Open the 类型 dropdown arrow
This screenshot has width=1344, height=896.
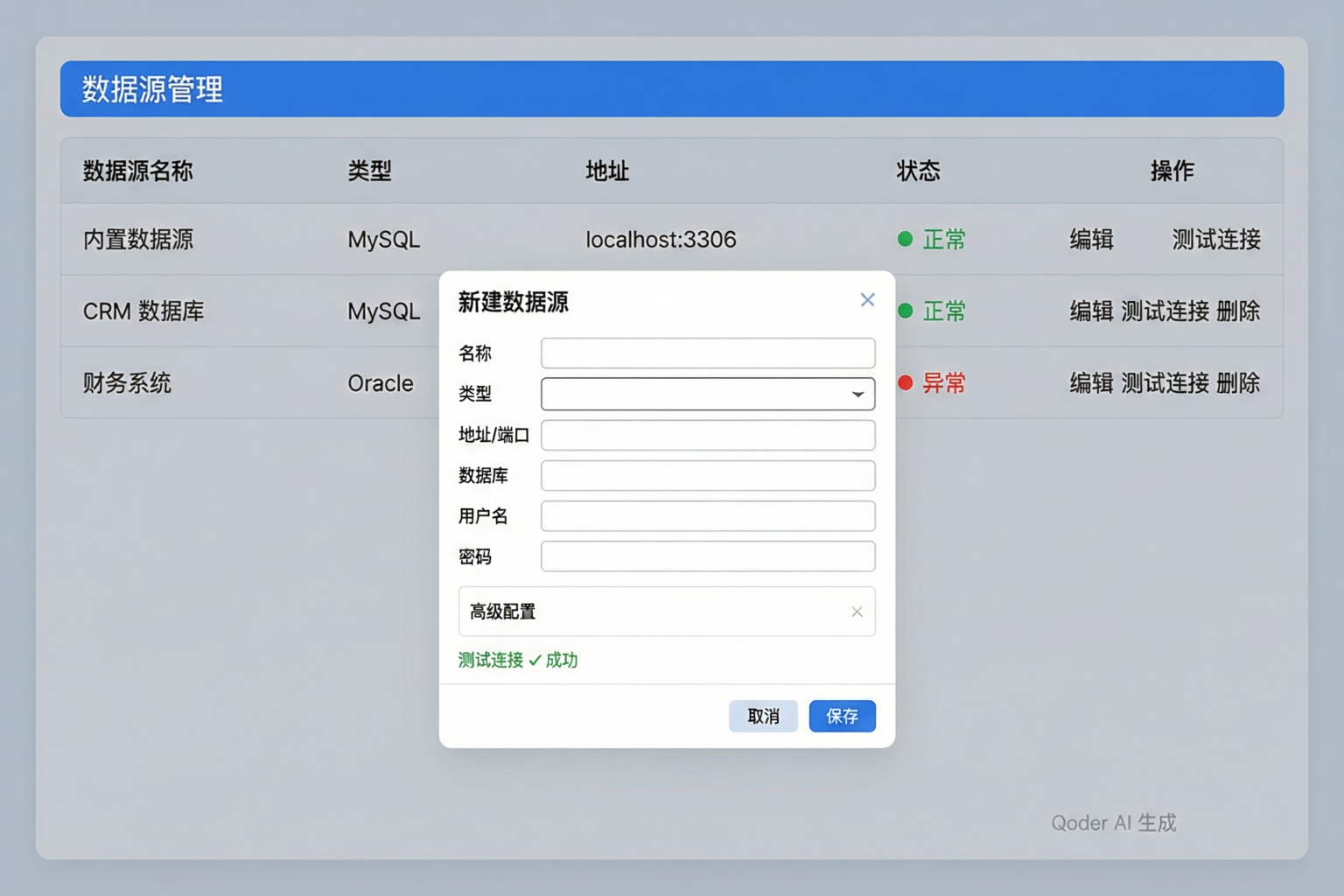(857, 395)
